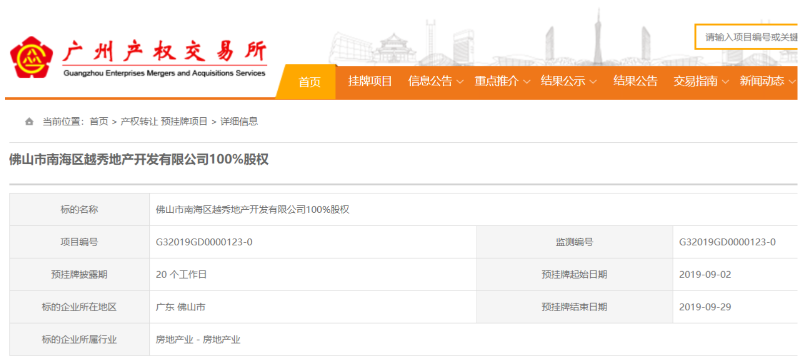804x361 pixels.
Task: Click the 标的企业所属行业 label cell
Action: (x=79, y=339)
